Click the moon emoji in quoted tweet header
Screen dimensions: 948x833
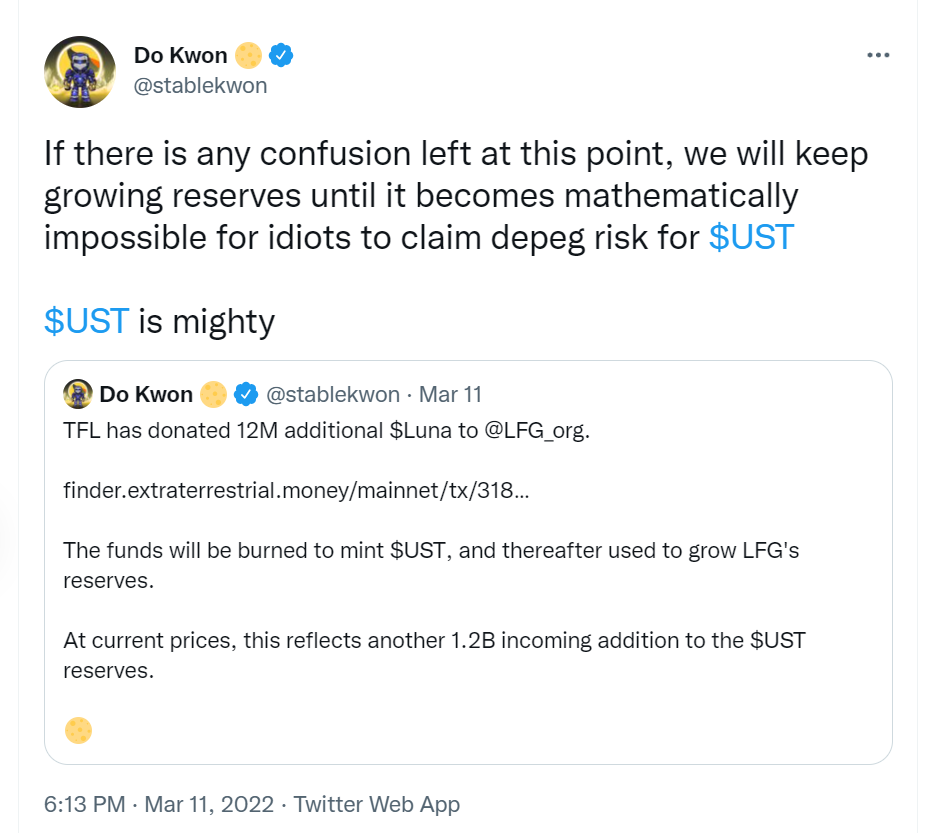pos(213,394)
